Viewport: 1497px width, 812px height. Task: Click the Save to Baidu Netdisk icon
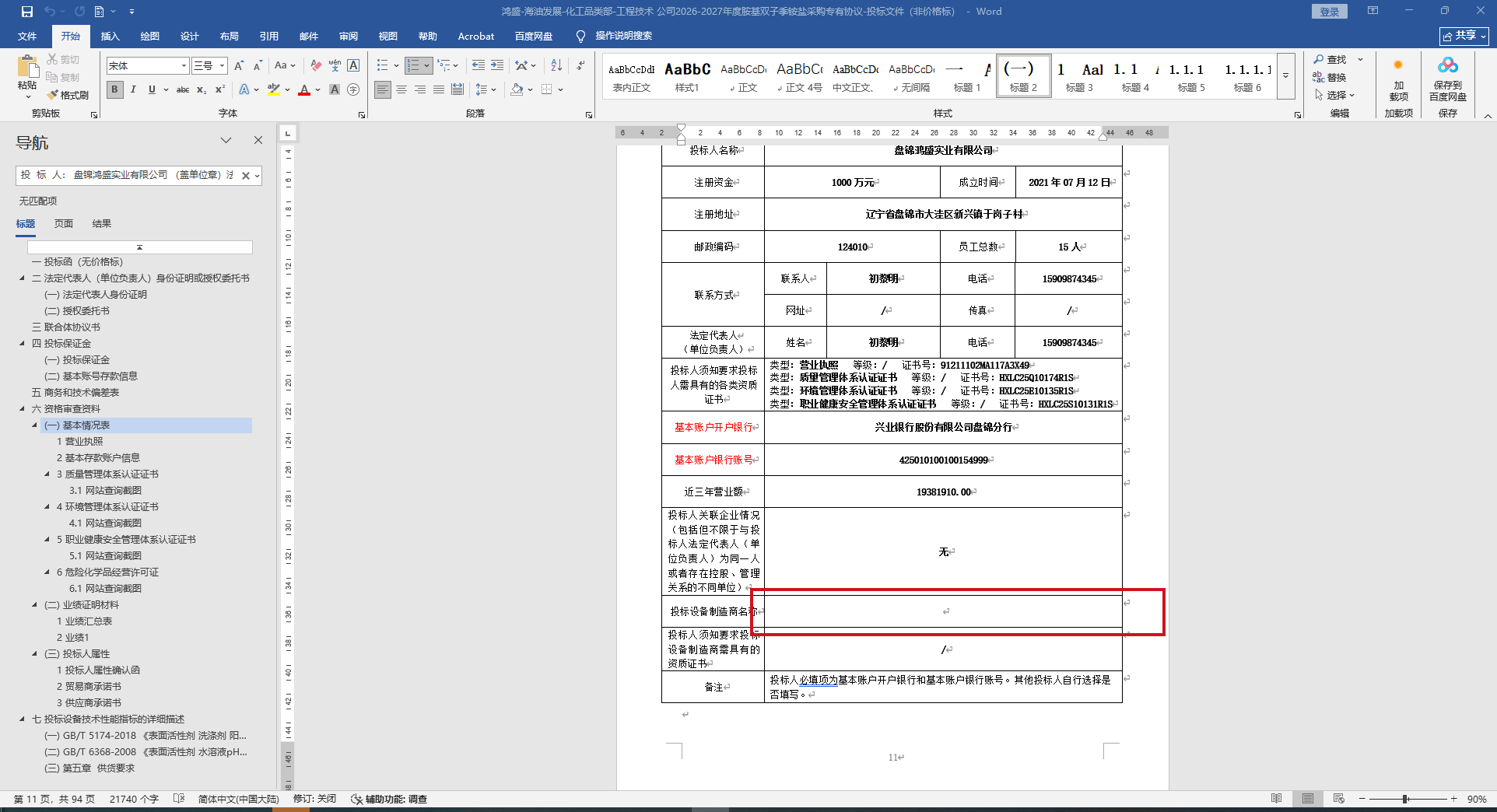click(1447, 79)
